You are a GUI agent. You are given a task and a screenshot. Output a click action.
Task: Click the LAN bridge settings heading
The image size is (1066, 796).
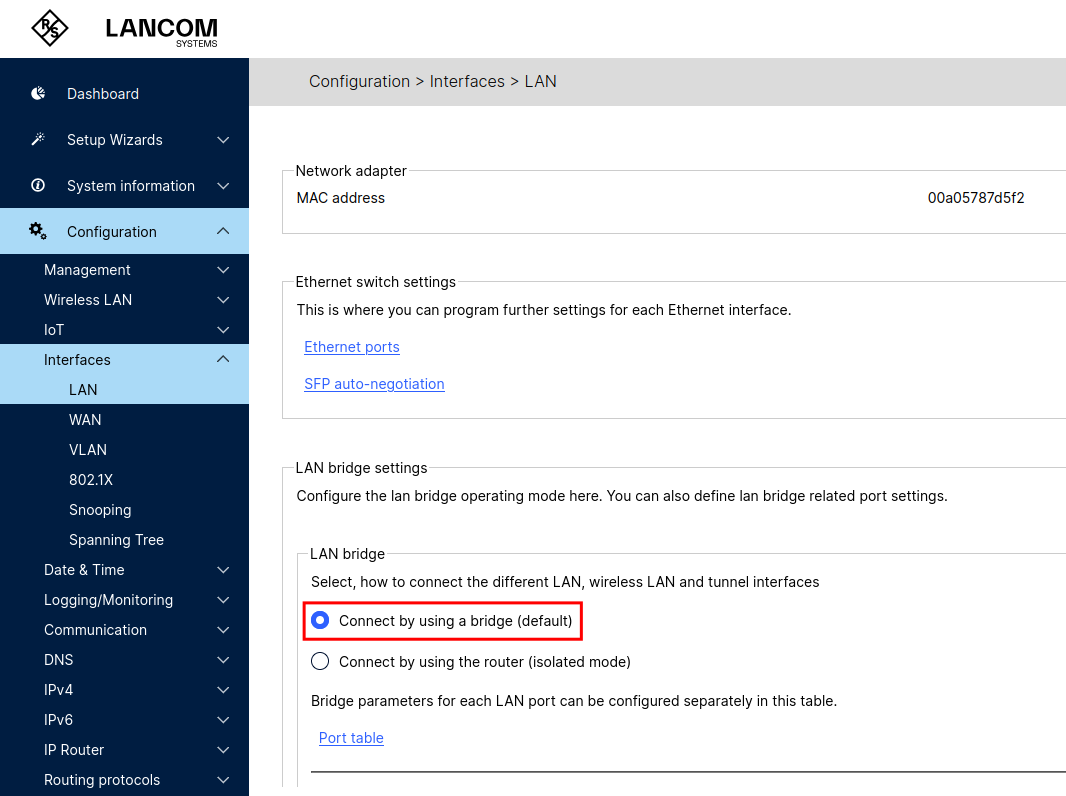361,468
